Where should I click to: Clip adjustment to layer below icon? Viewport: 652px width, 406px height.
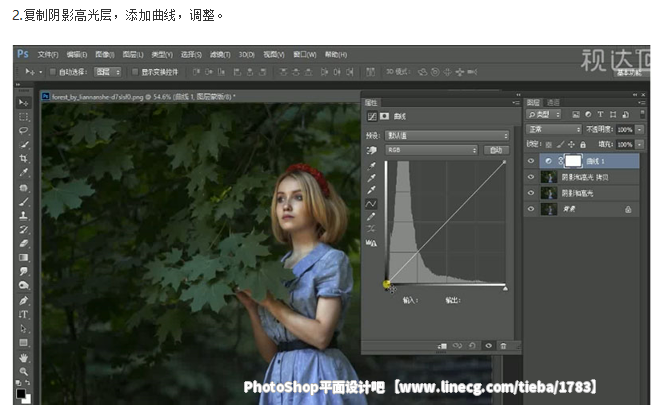click(x=442, y=346)
